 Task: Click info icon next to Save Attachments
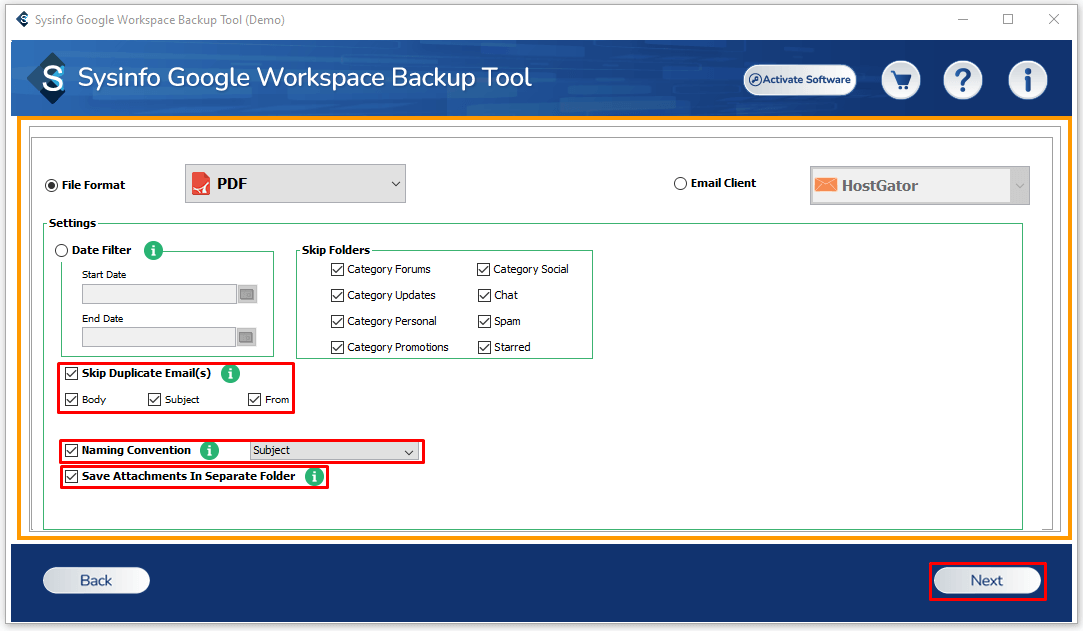[x=315, y=477]
